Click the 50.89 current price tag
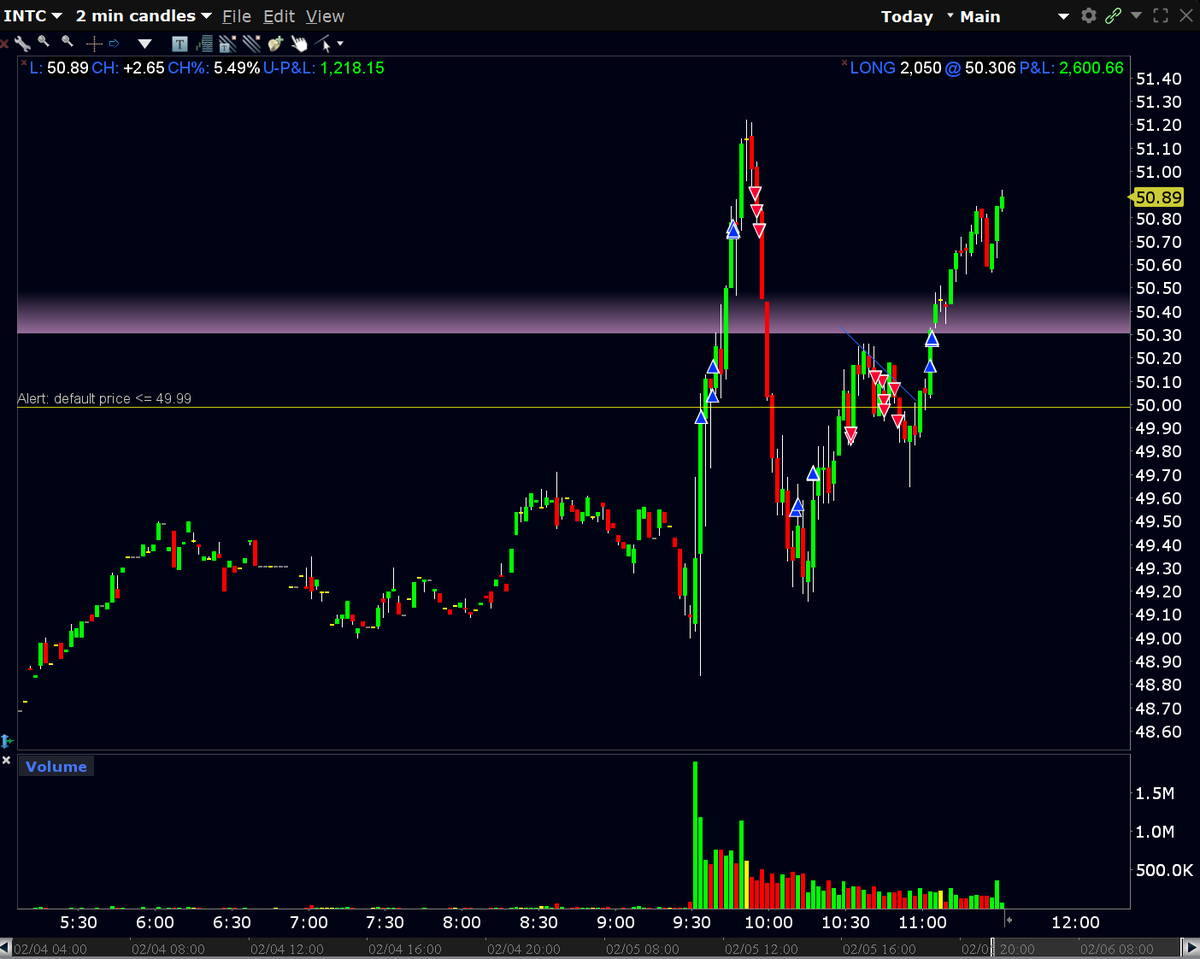Image resolution: width=1200 pixels, height=959 pixels. 1157,197
